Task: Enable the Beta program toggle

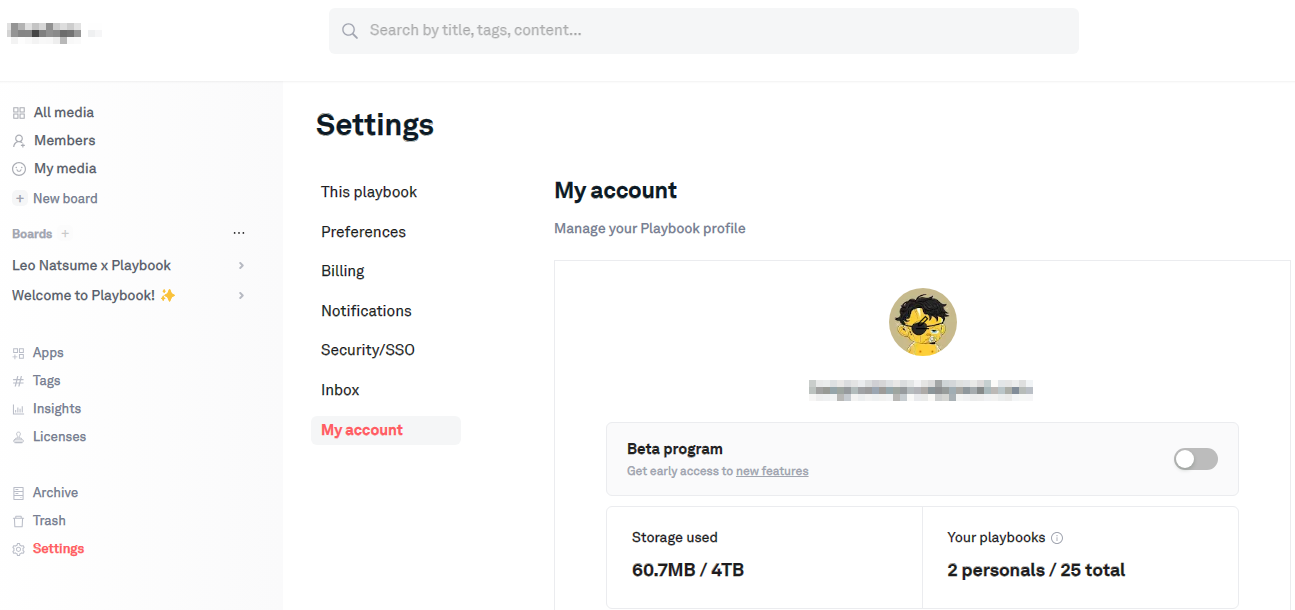Action: (x=1195, y=459)
